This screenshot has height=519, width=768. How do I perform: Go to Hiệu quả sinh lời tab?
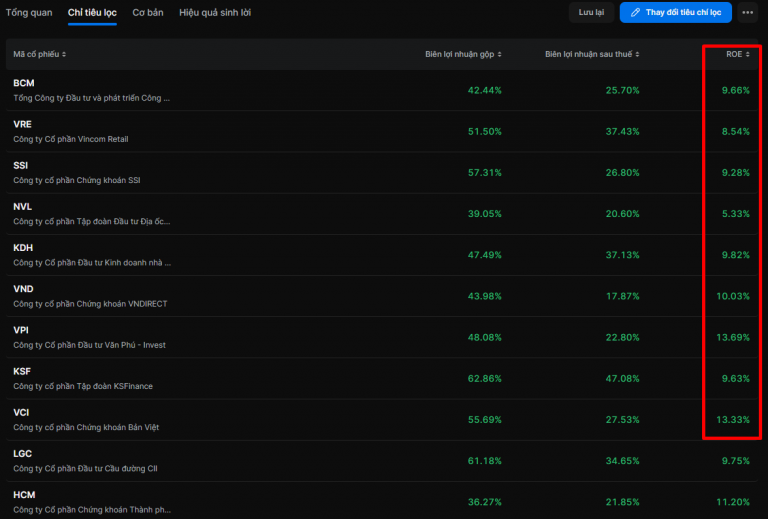[215, 13]
